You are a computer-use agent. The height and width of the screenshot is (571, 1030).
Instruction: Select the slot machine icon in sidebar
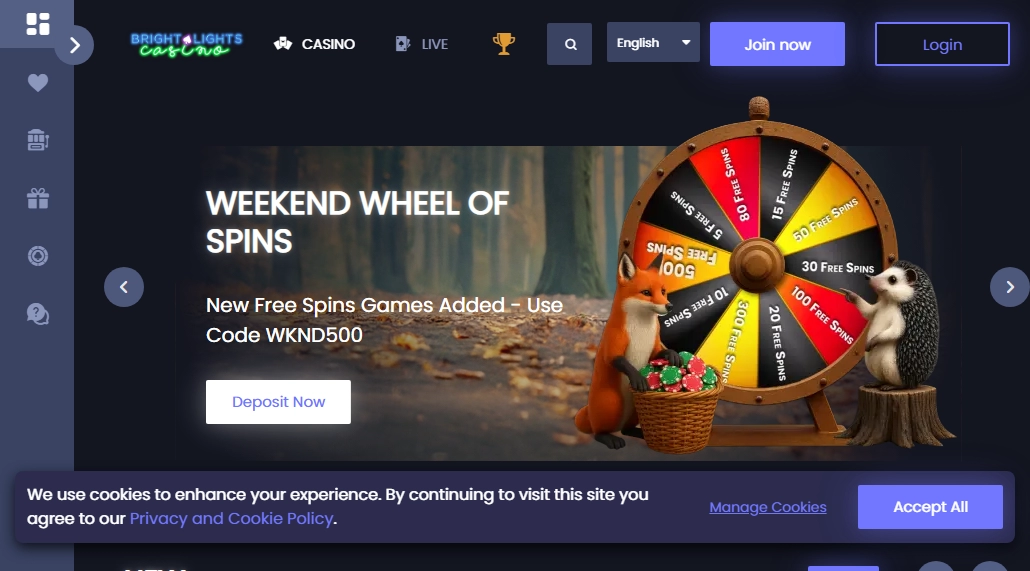tap(38, 140)
